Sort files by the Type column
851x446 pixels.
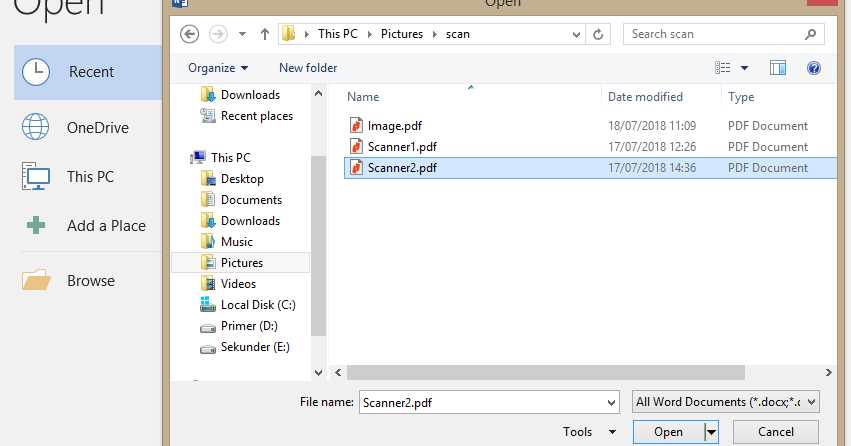[741, 97]
